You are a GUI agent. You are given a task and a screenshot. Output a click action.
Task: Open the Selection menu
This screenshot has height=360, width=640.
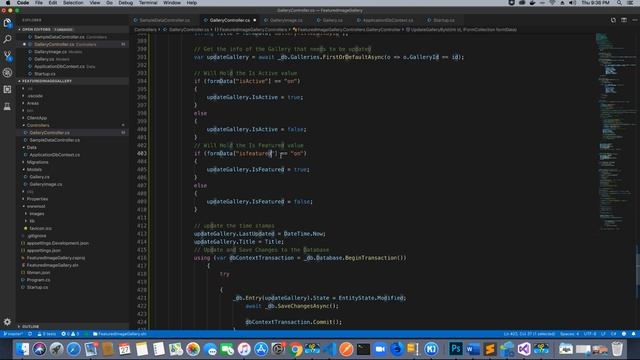[x=73, y=3]
